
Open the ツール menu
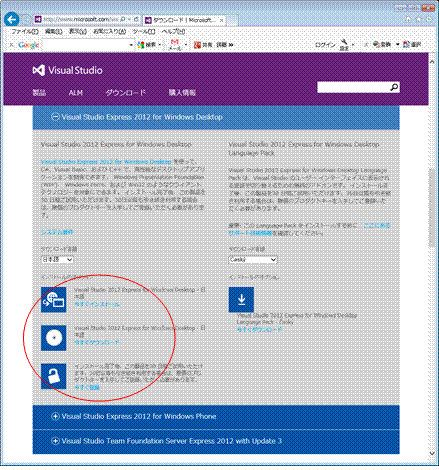click(144, 32)
